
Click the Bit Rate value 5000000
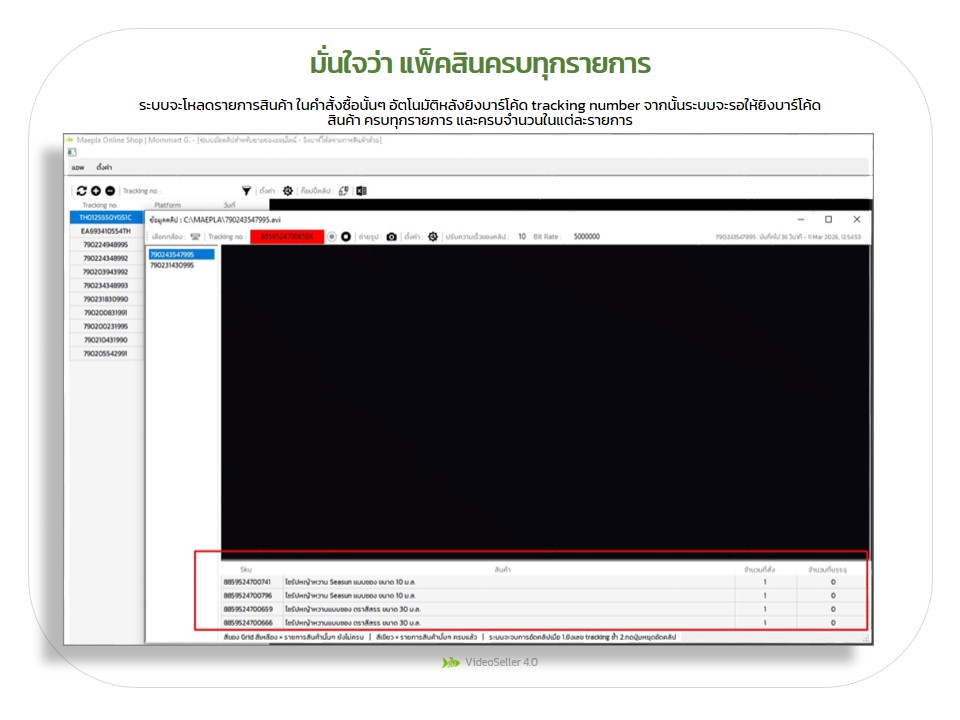pos(586,237)
